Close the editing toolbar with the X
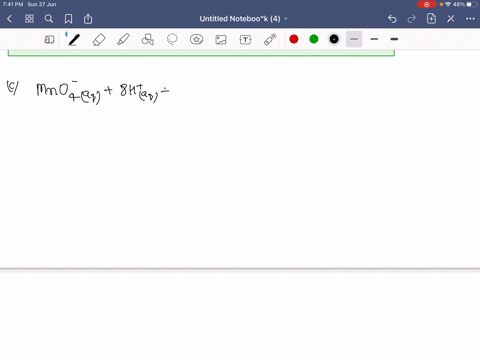The width and height of the screenshot is (480, 360). tap(451, 19)
